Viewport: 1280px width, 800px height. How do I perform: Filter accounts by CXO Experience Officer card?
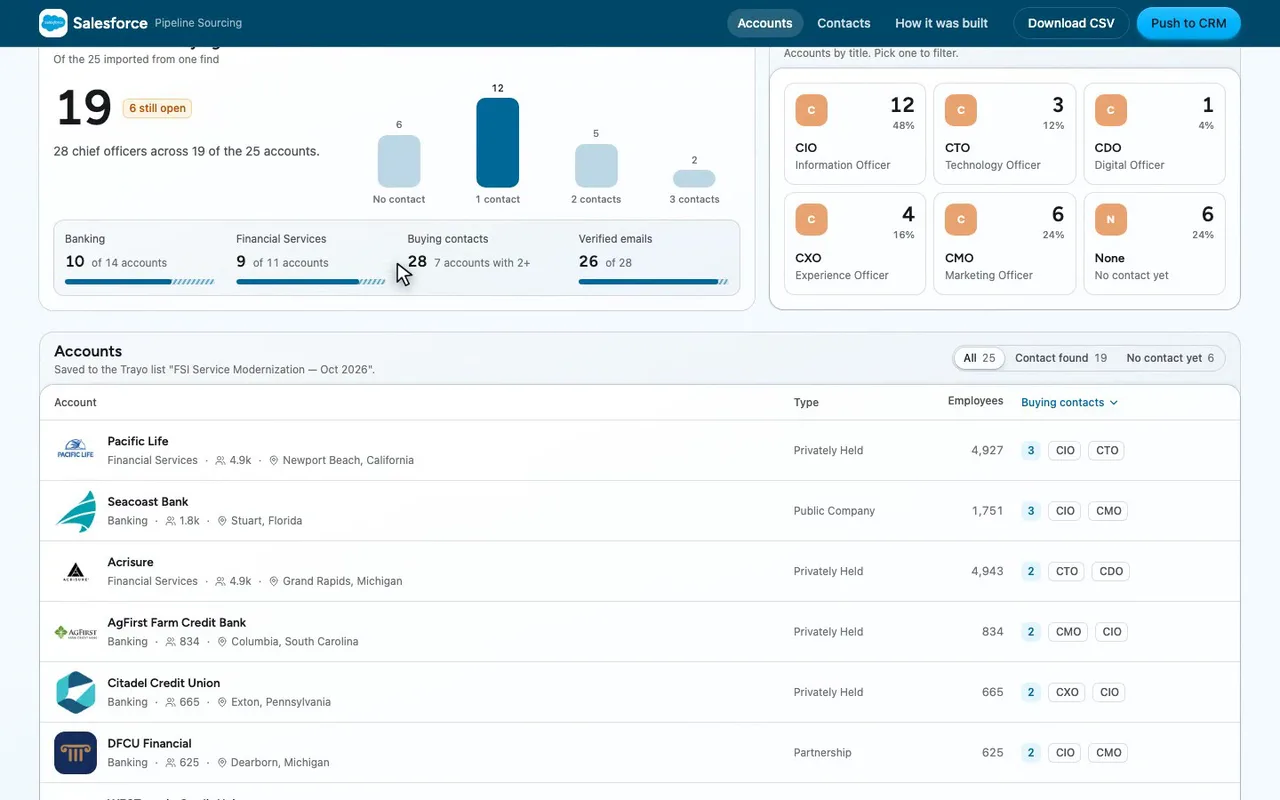(x=855, y=244)
